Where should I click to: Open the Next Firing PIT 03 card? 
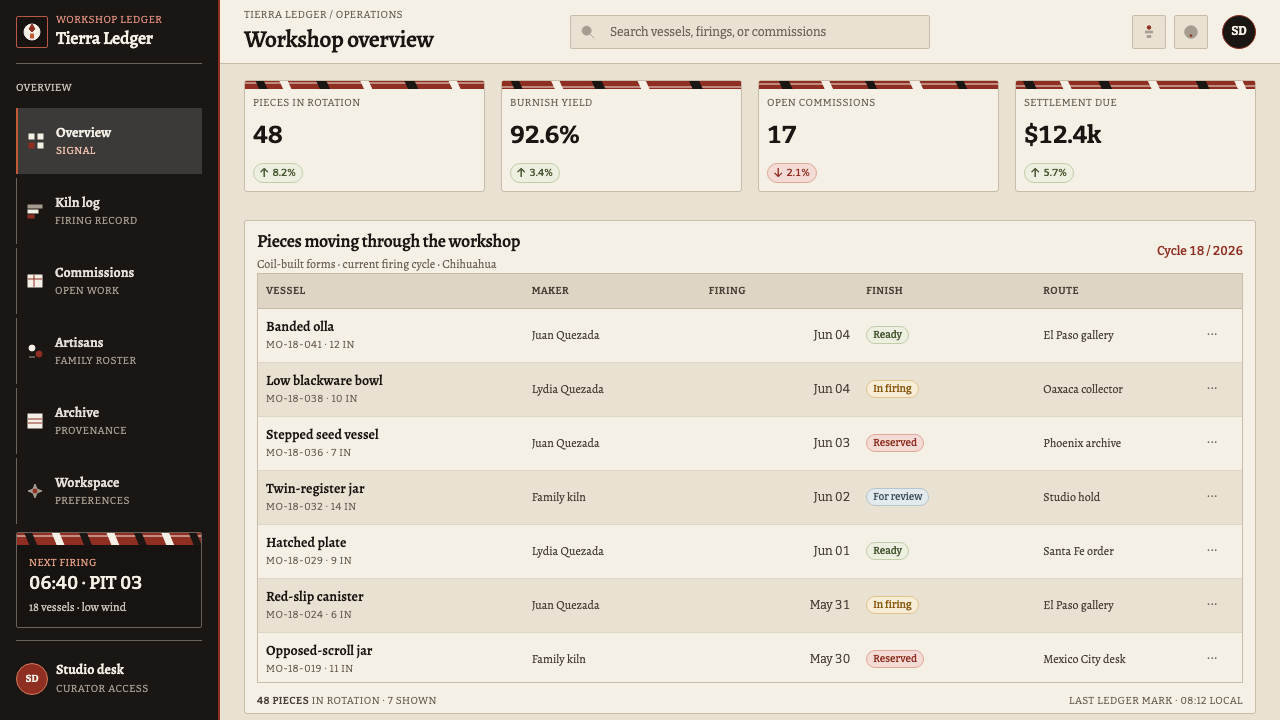[109, 580]
